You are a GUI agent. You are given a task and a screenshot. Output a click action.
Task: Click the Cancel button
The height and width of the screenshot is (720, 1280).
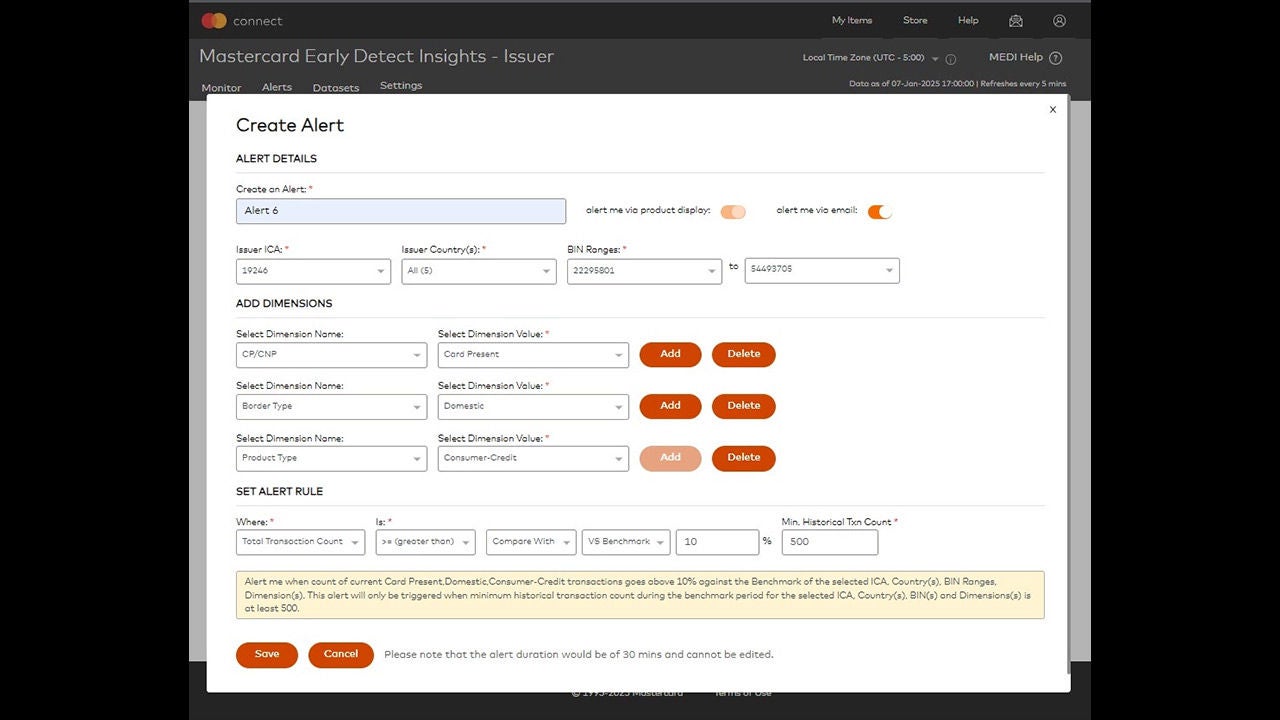pos(340,654)
